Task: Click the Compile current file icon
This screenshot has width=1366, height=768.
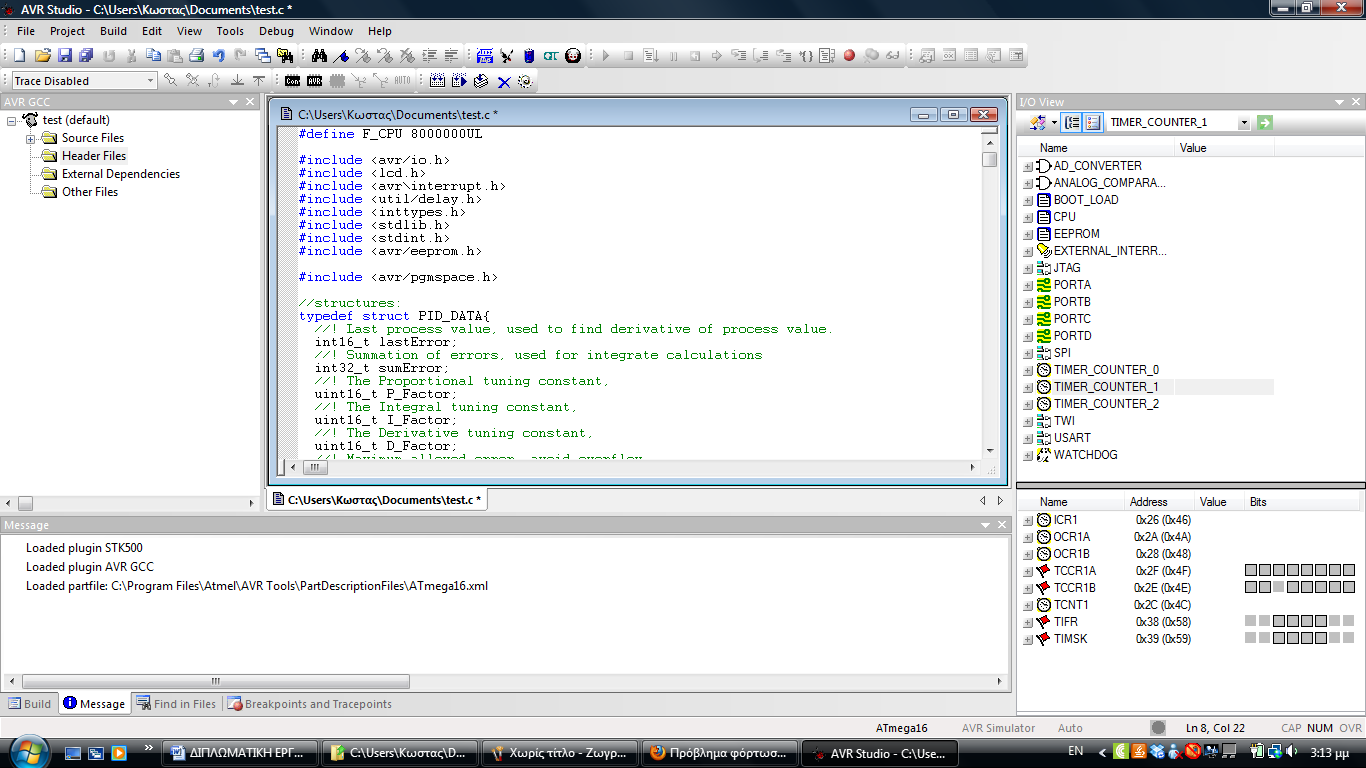Action: 481,81
